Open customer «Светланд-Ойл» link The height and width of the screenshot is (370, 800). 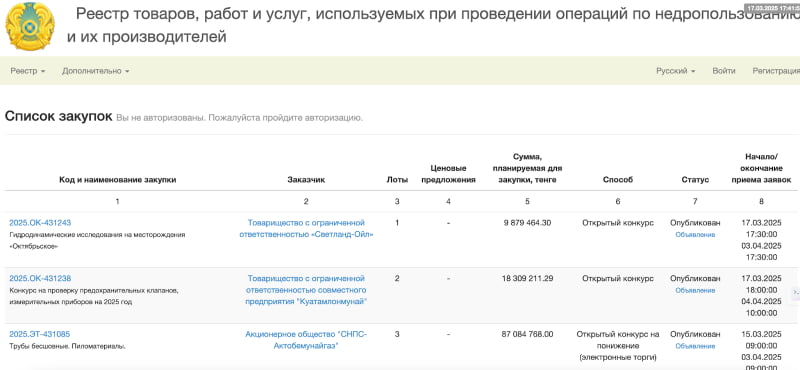(306, 229)
